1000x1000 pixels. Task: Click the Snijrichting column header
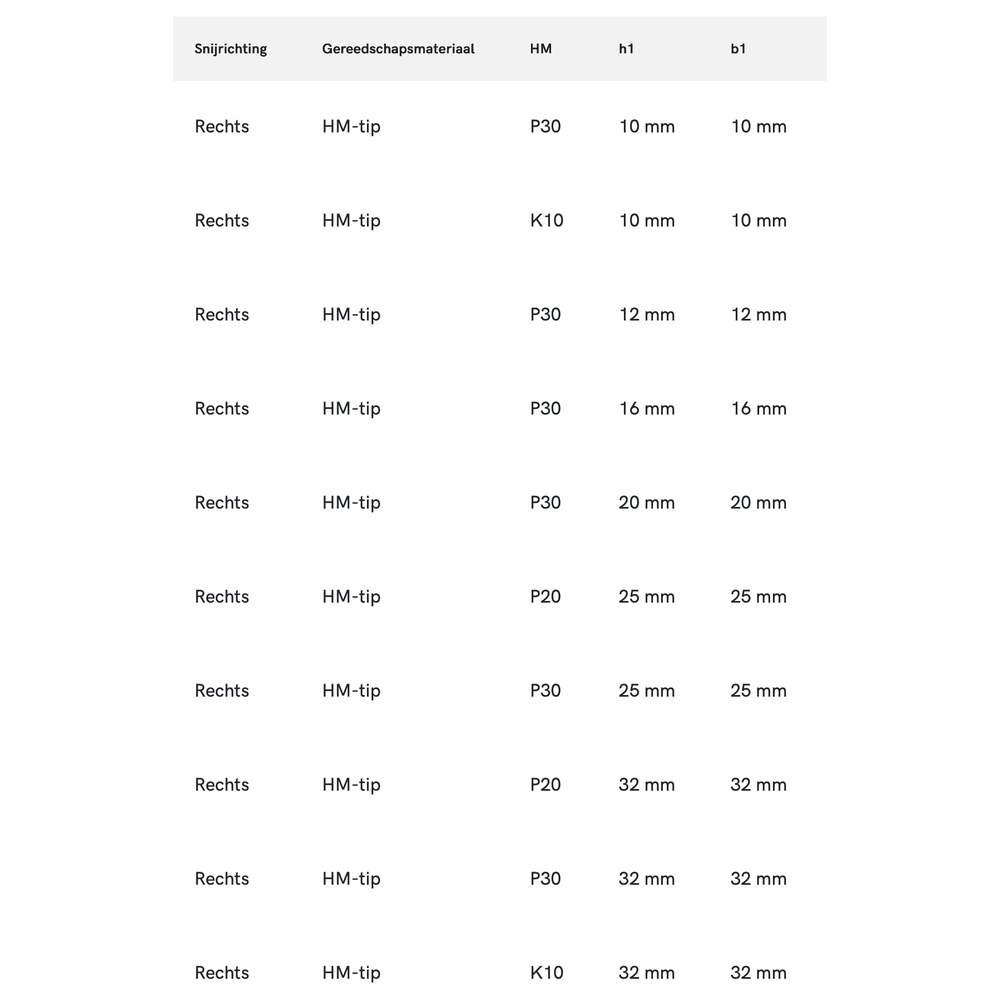point(231,49)
